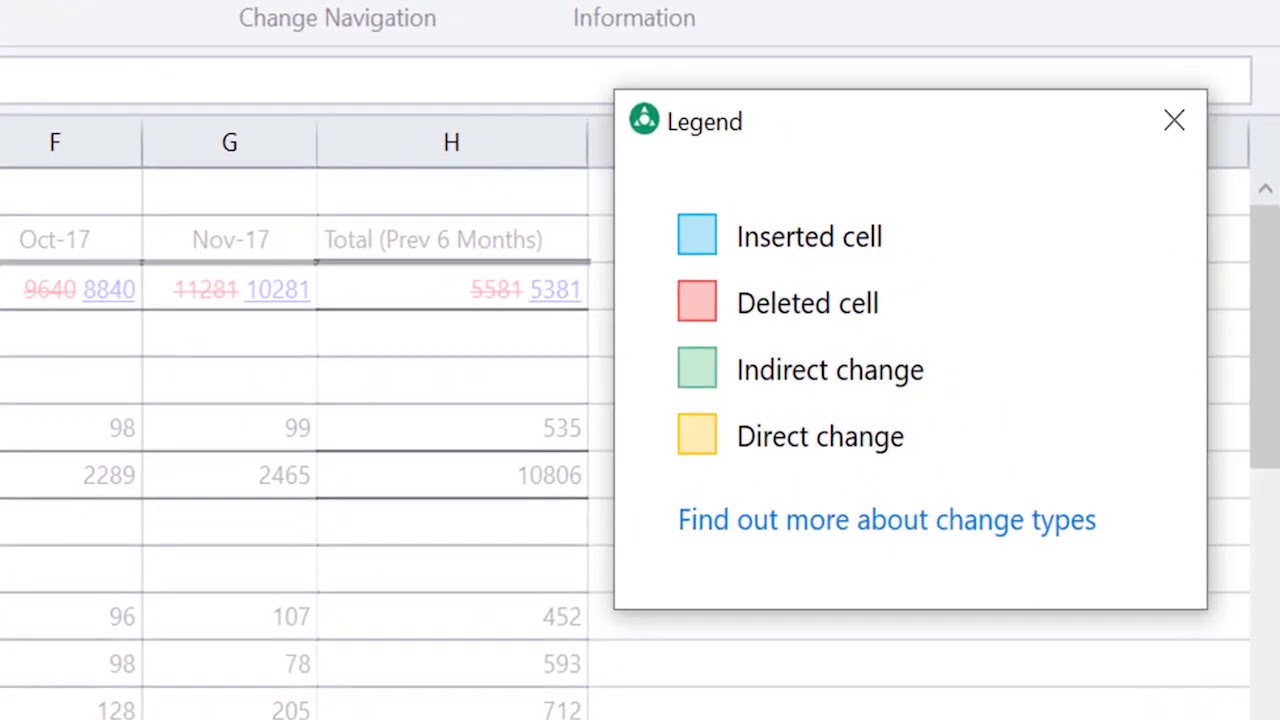Click the Legend dialog title text
Viewport: 1280px width, 720px height.
pos(705,122)
